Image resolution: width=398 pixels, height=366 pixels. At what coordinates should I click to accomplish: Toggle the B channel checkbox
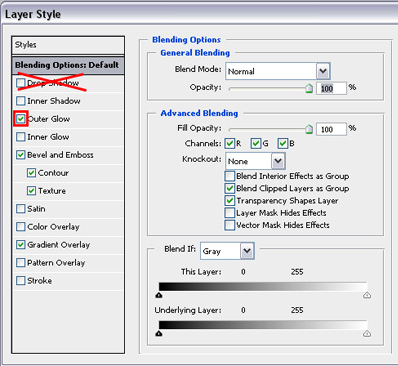tap(283, 144)
